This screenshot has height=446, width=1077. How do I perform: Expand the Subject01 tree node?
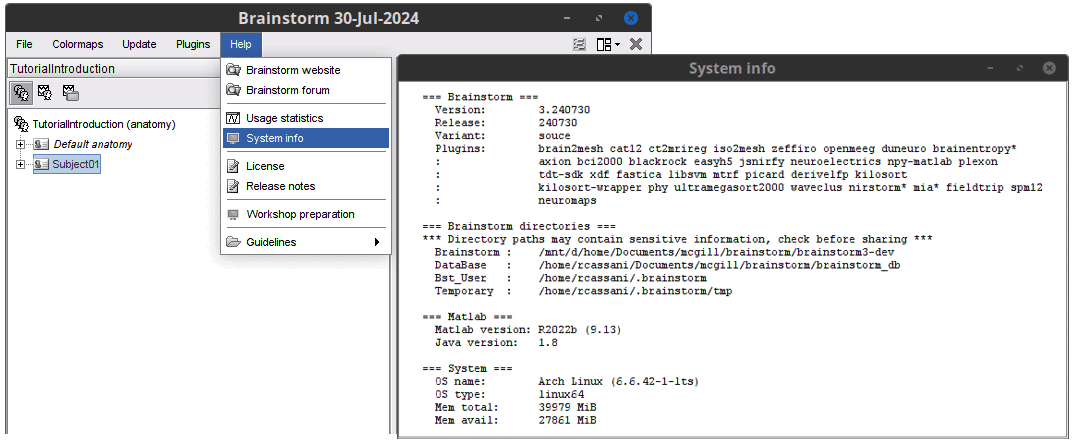pos(21,165)
